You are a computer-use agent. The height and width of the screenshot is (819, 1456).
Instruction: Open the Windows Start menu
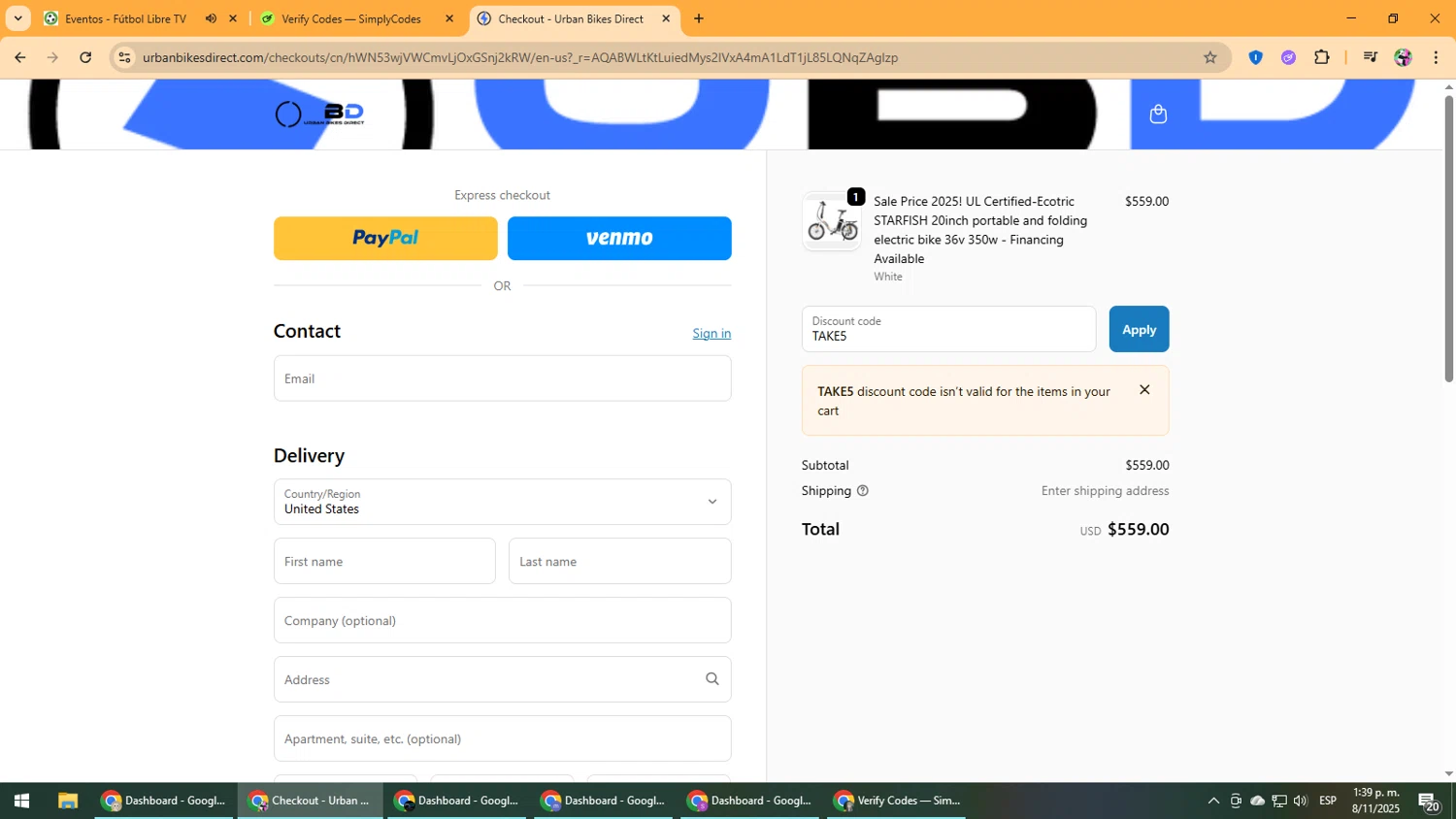pos(21,801)
